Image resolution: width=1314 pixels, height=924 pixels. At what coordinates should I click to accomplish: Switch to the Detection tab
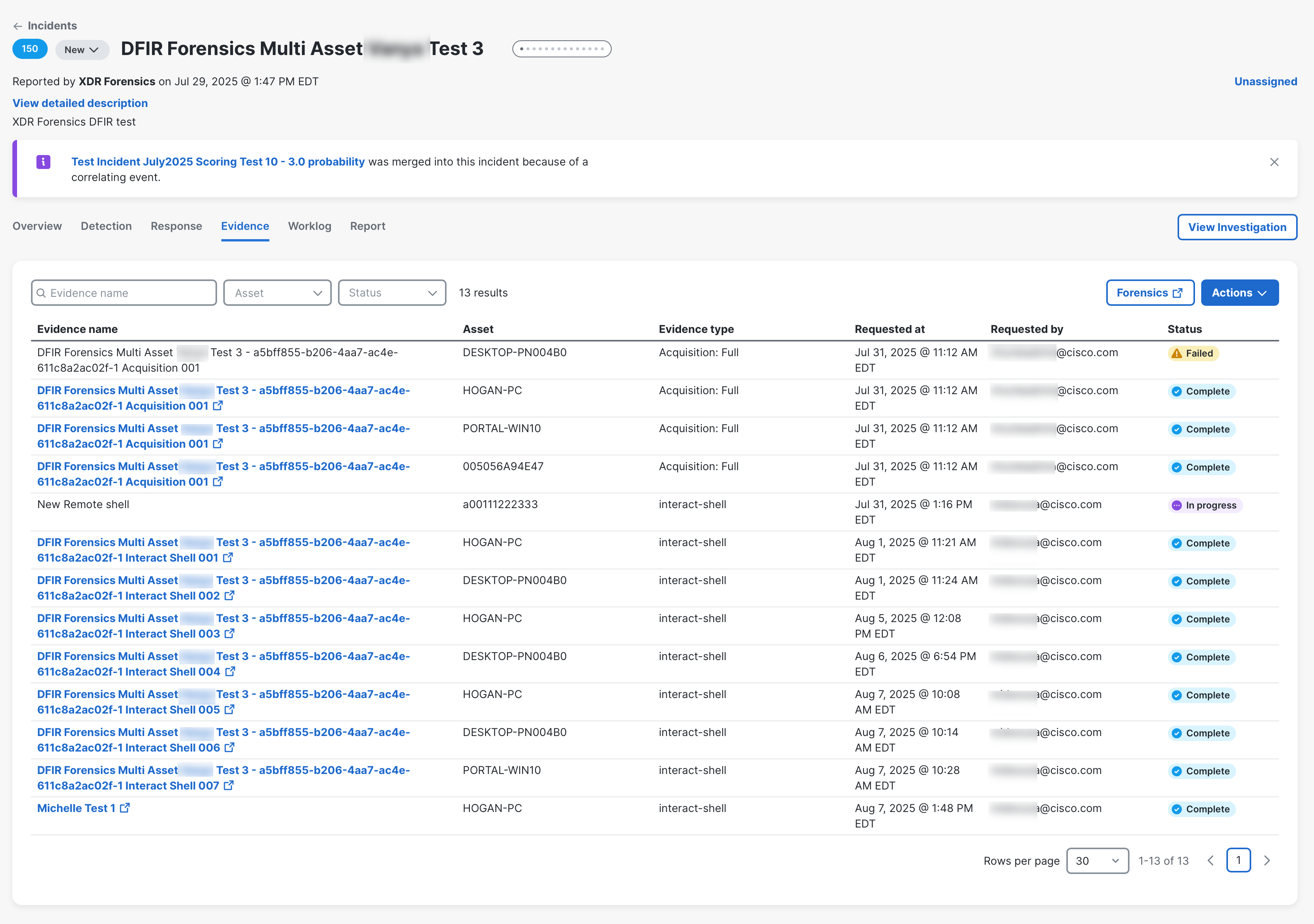(x=106, y=226)
